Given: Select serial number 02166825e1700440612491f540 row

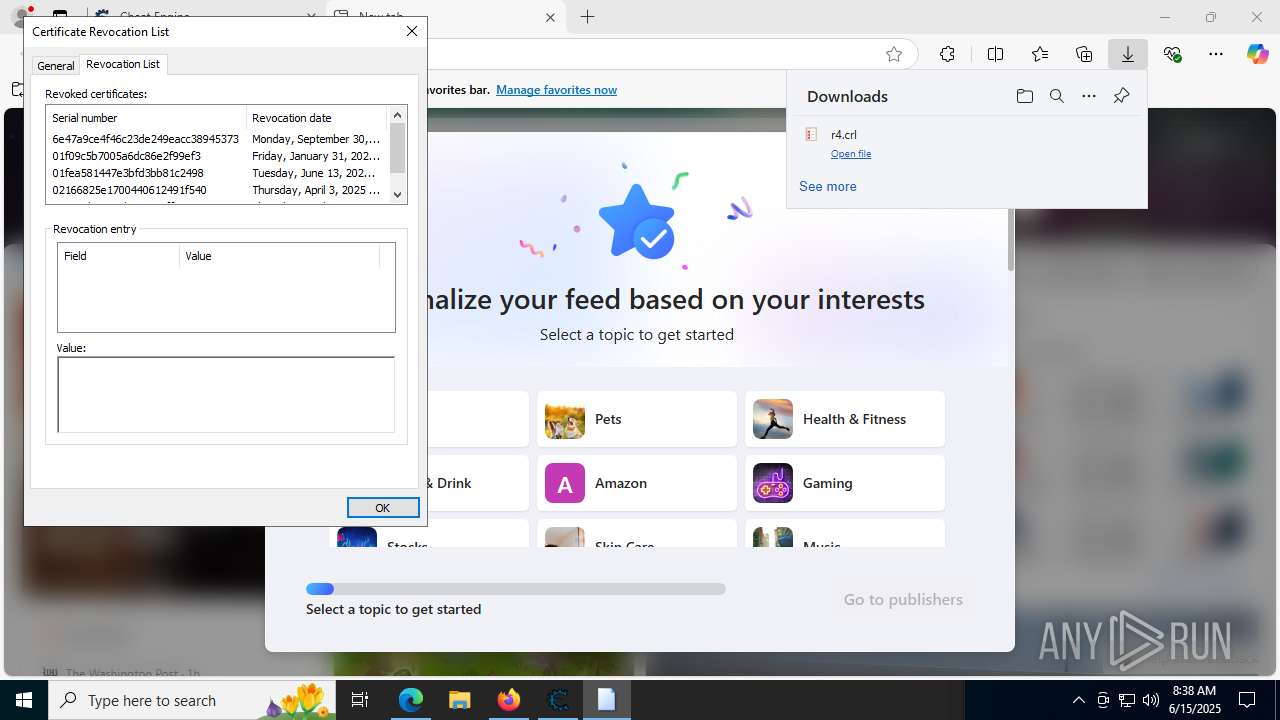Looking at the screenshot, I should (x=216, y=190).
